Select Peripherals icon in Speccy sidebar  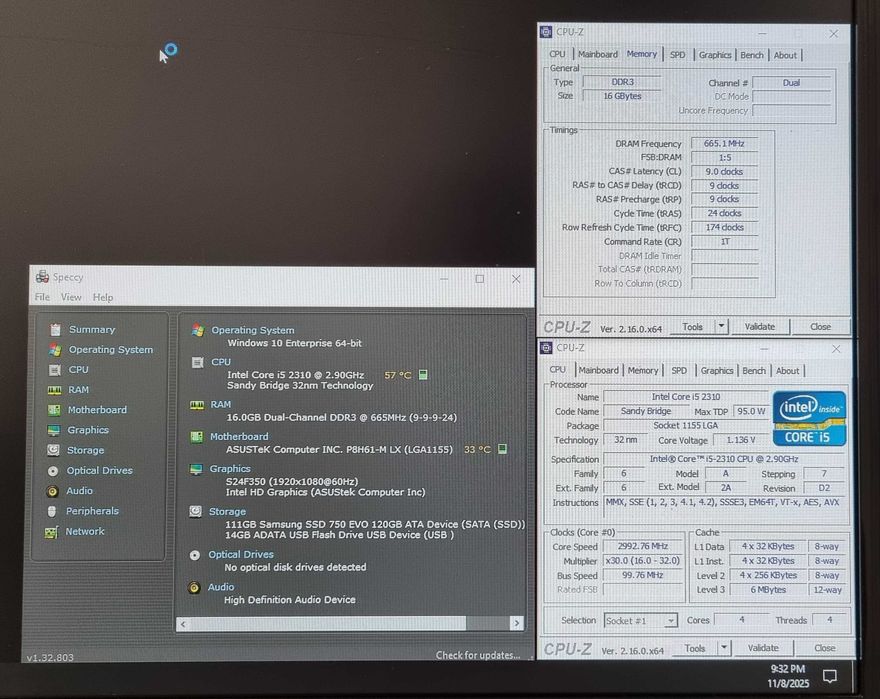pyautogui.click(x=52, y=511)
